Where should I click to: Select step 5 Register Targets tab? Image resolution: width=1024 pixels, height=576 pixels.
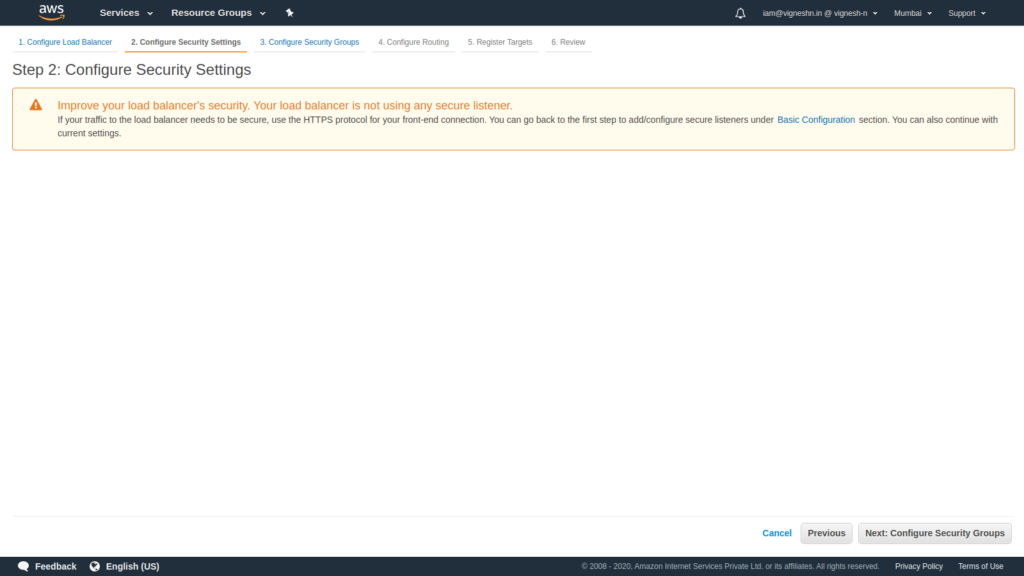pyautogui.click(x=500, y=42)
